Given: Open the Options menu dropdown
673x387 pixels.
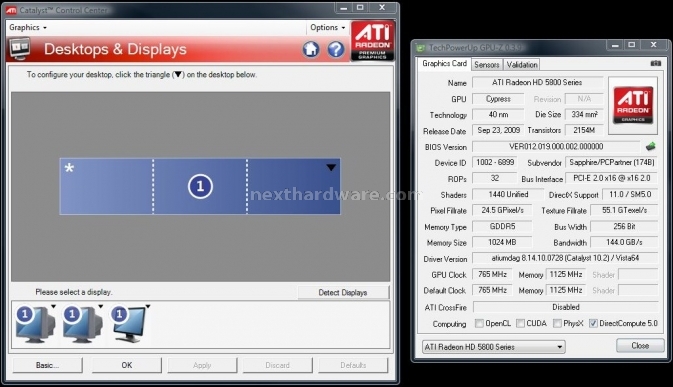Looking at the screenshot, I should pos(328,27).
